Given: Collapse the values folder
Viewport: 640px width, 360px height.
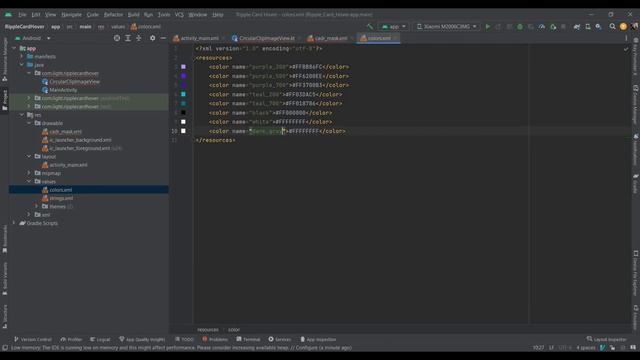Looking at the screenshot, I should coord(29,181).
